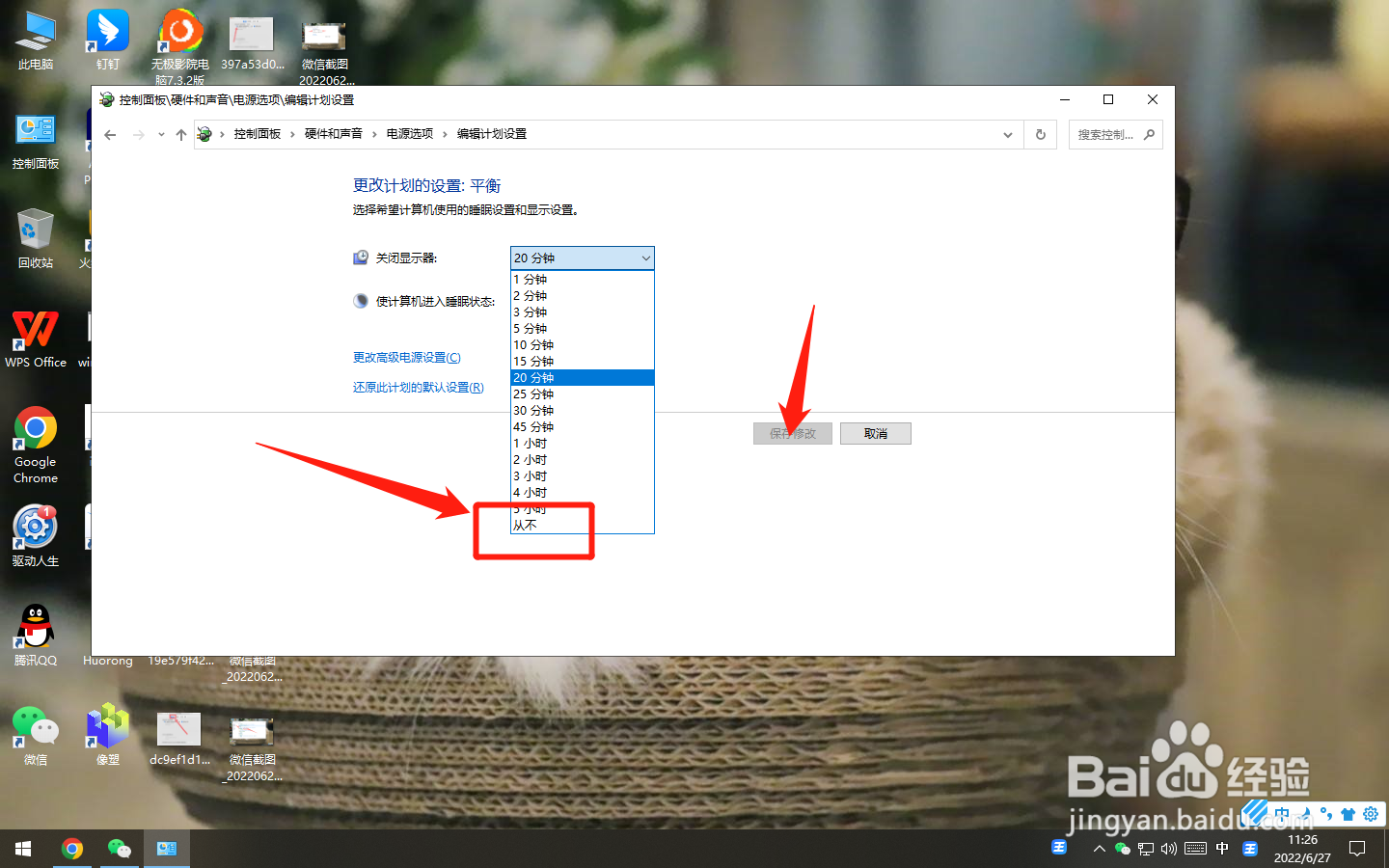Collapse the 关闭显示器 time dropdown
Screen dimensions: 1389x868
click(x=645, y=258)
